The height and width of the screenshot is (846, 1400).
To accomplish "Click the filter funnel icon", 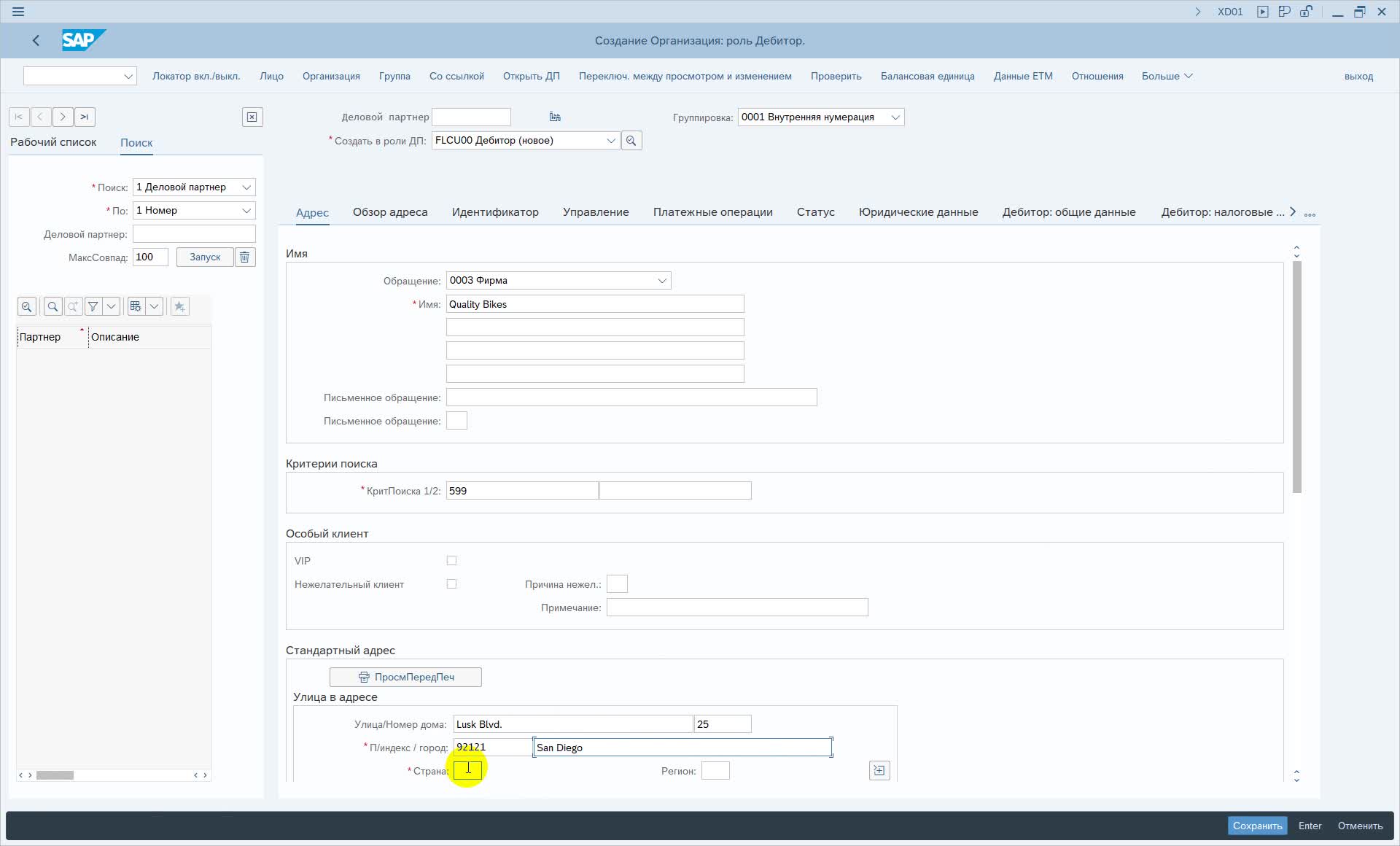I will (x=93, y=307).
